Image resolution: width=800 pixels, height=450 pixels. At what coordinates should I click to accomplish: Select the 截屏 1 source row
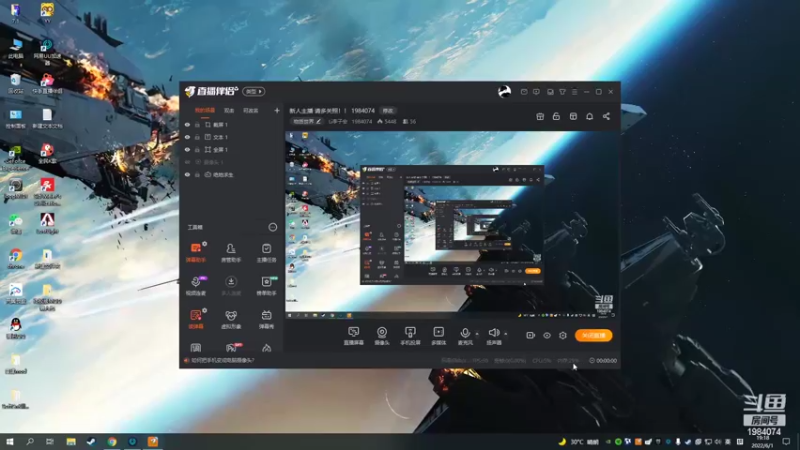[x=232, y=124]
